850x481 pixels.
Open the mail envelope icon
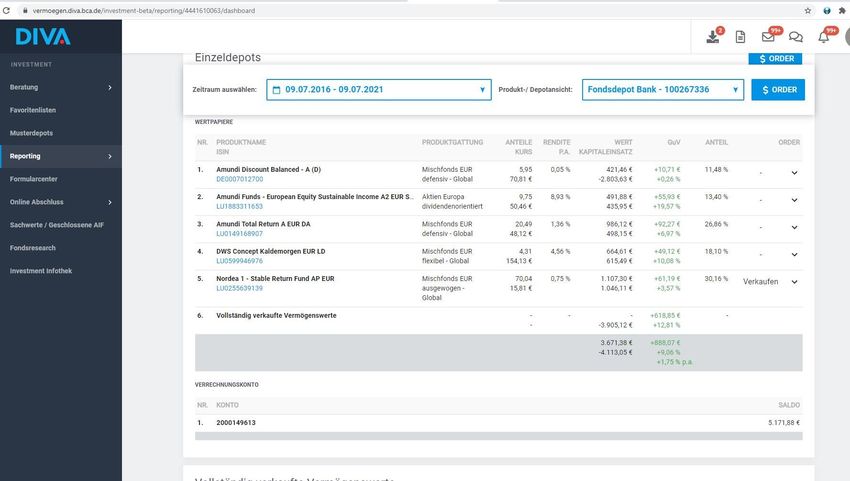tap(768, 37)
